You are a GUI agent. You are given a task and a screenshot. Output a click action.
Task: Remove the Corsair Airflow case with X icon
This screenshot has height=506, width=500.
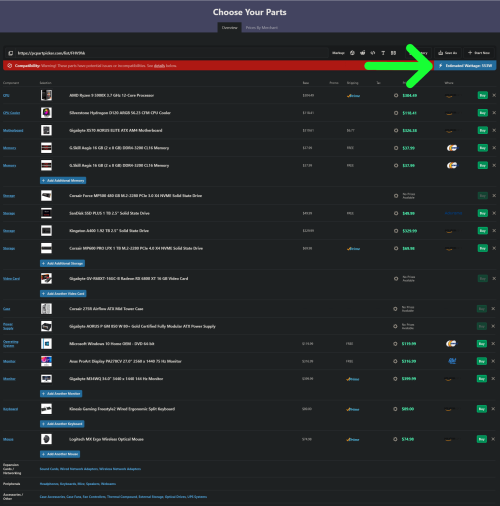[x=493, y=309]
